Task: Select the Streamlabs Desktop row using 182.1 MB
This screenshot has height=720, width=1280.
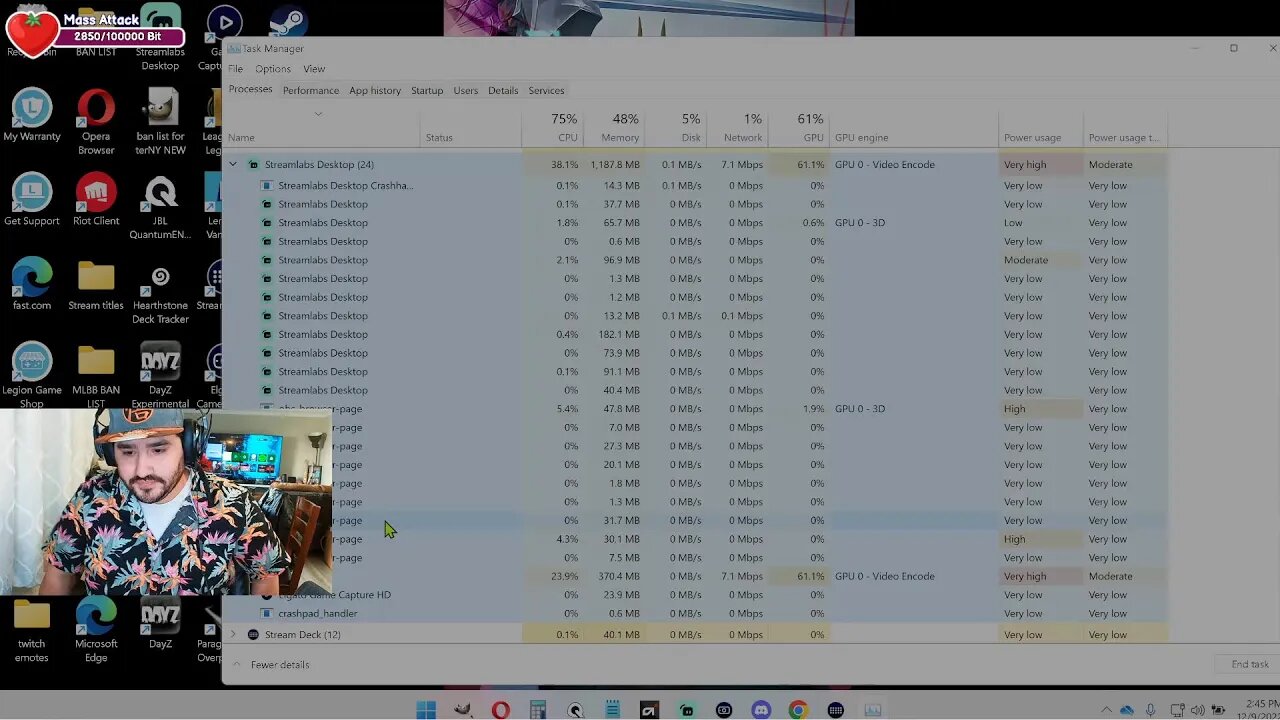Action: (695, 334)
